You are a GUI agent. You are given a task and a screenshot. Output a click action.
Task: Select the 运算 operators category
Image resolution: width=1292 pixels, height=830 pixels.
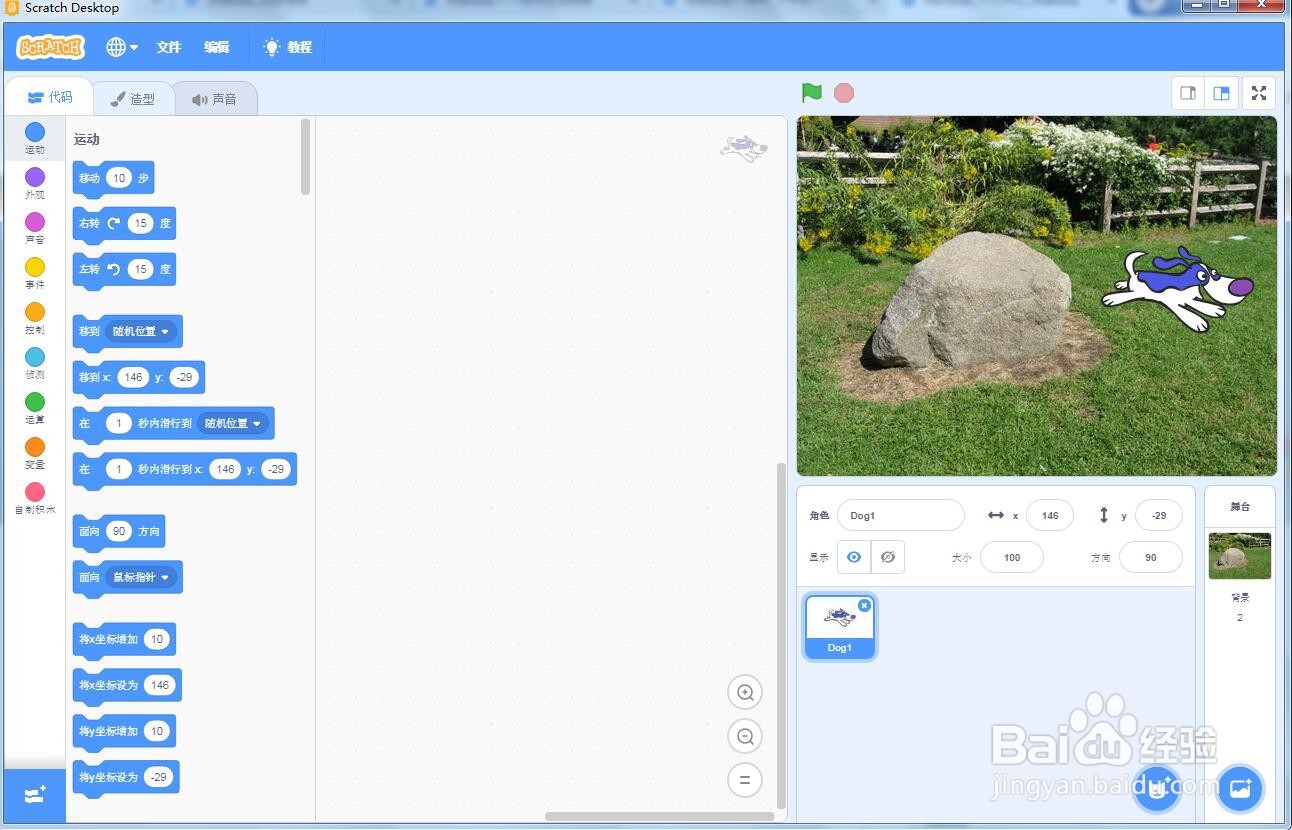(35, 408)
